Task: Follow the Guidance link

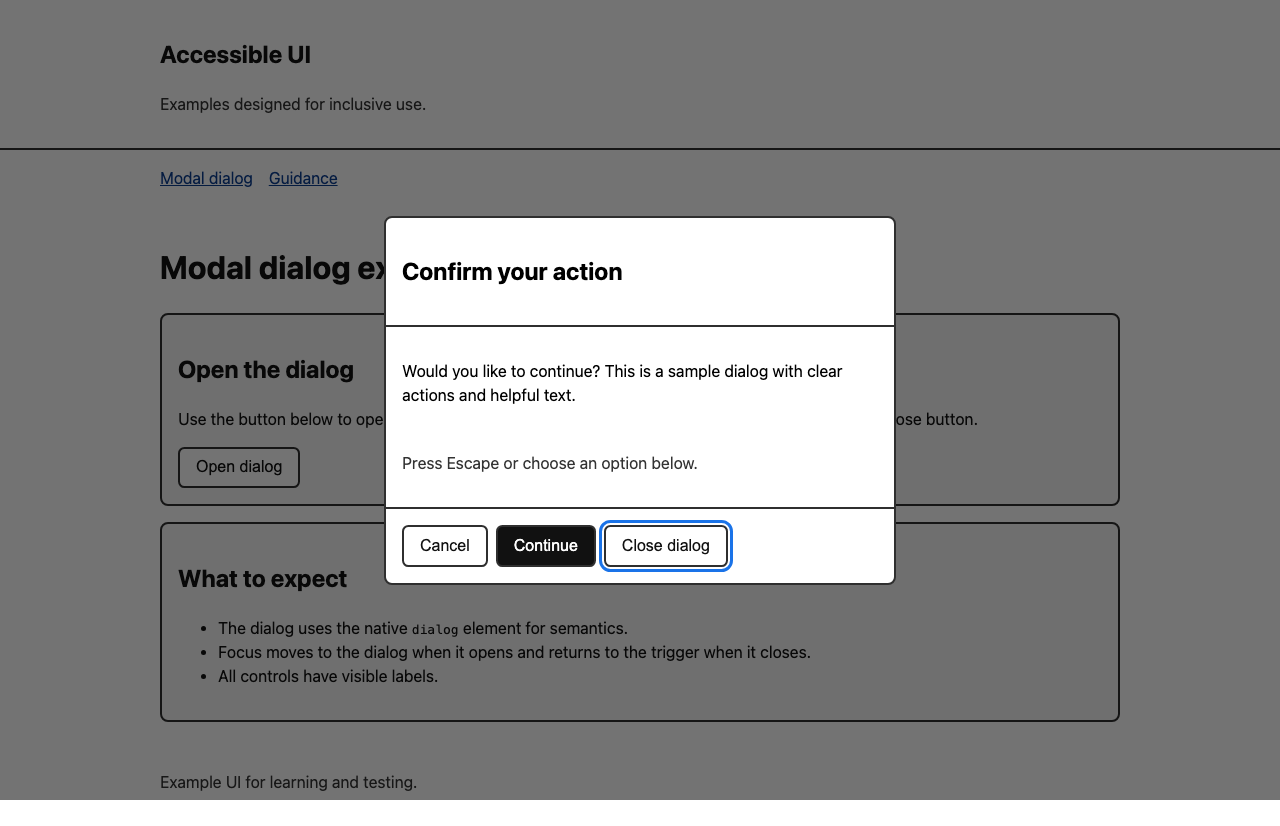Action: (x=302, y=178)
